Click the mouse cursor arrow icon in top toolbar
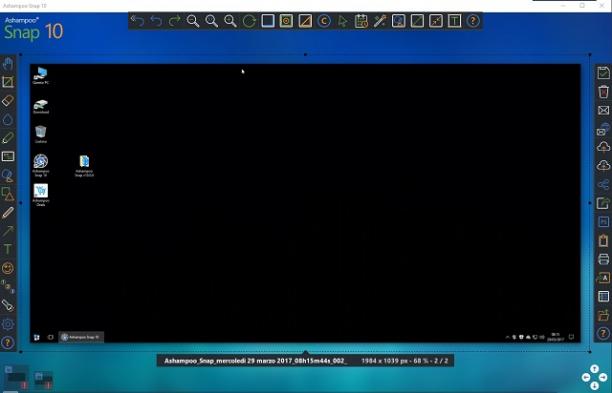Image resolution: width=612 pixels, height=393 pixels. 343,21
